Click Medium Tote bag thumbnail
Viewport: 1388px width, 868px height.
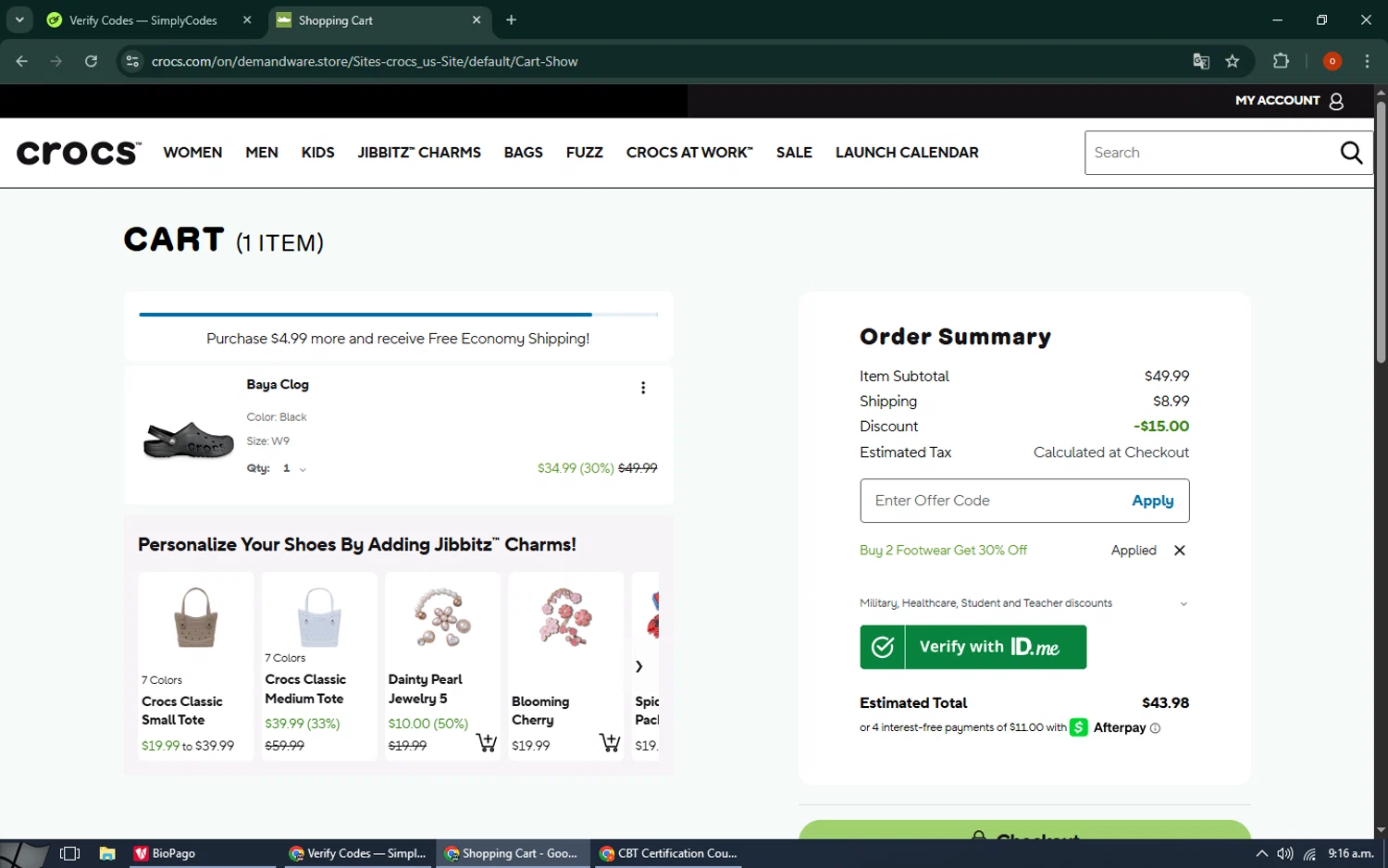pos(319,618)
